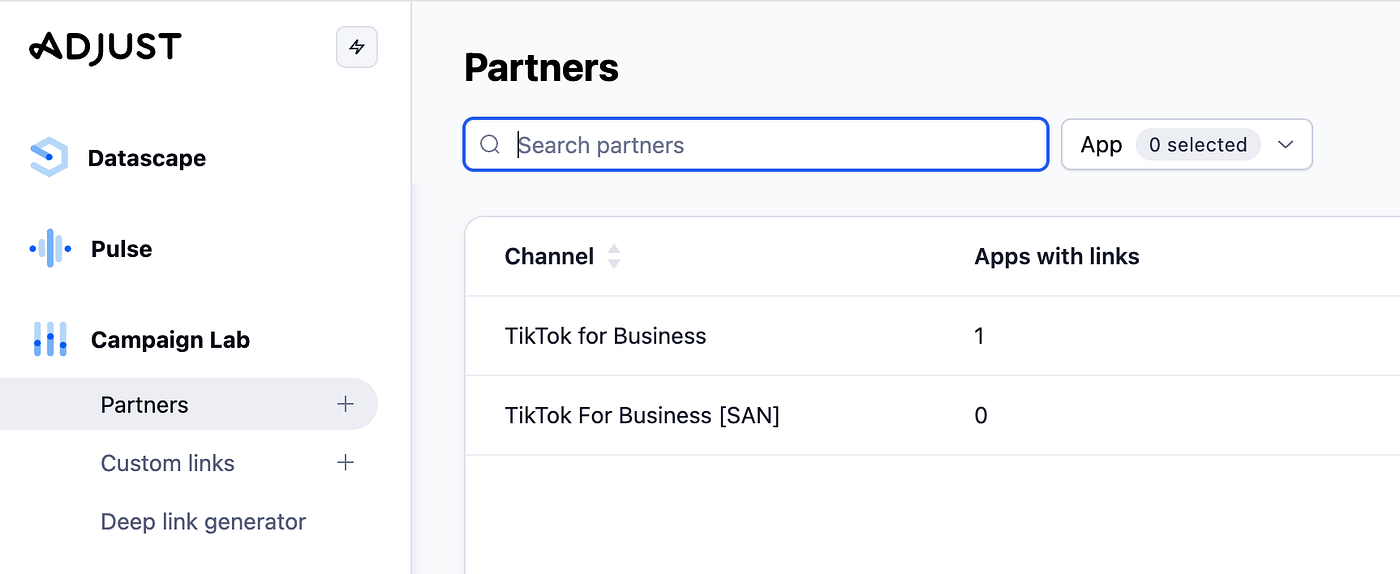Click the Pulse waveform icon
Viewport: 1400px width, 574px height.
[50, 248]
